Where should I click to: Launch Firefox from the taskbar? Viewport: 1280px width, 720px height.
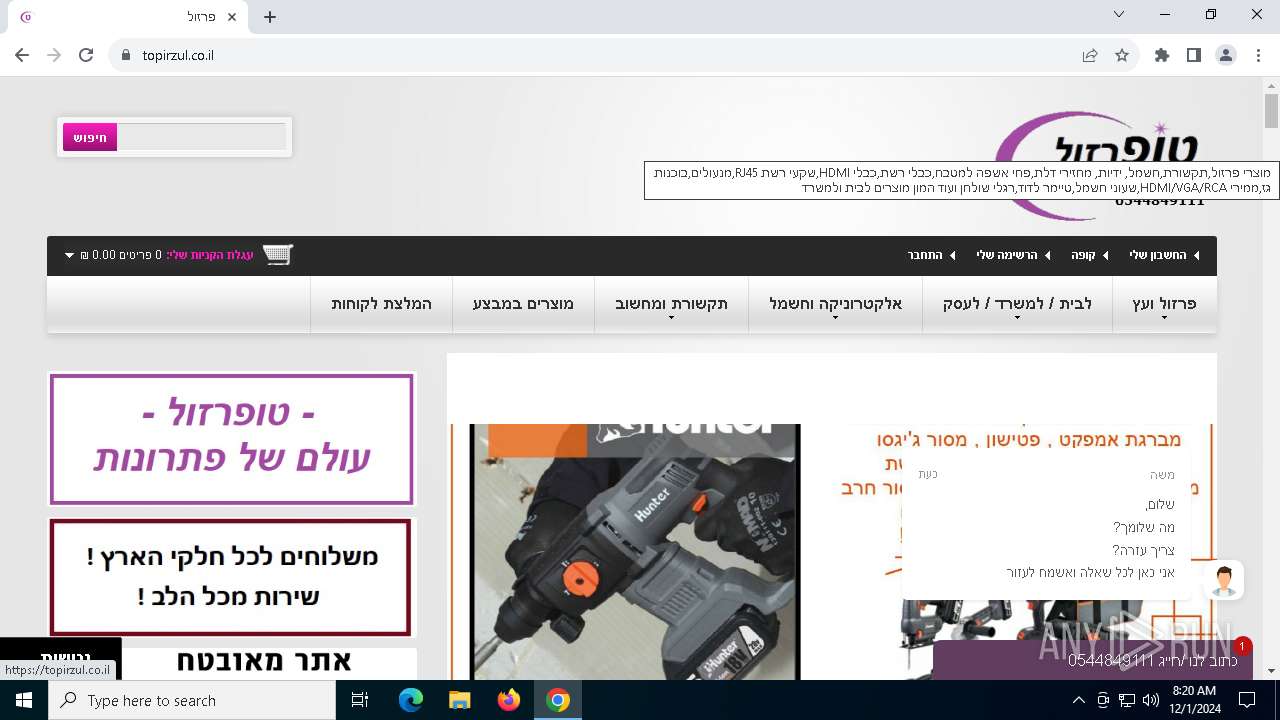pos(509,700)
